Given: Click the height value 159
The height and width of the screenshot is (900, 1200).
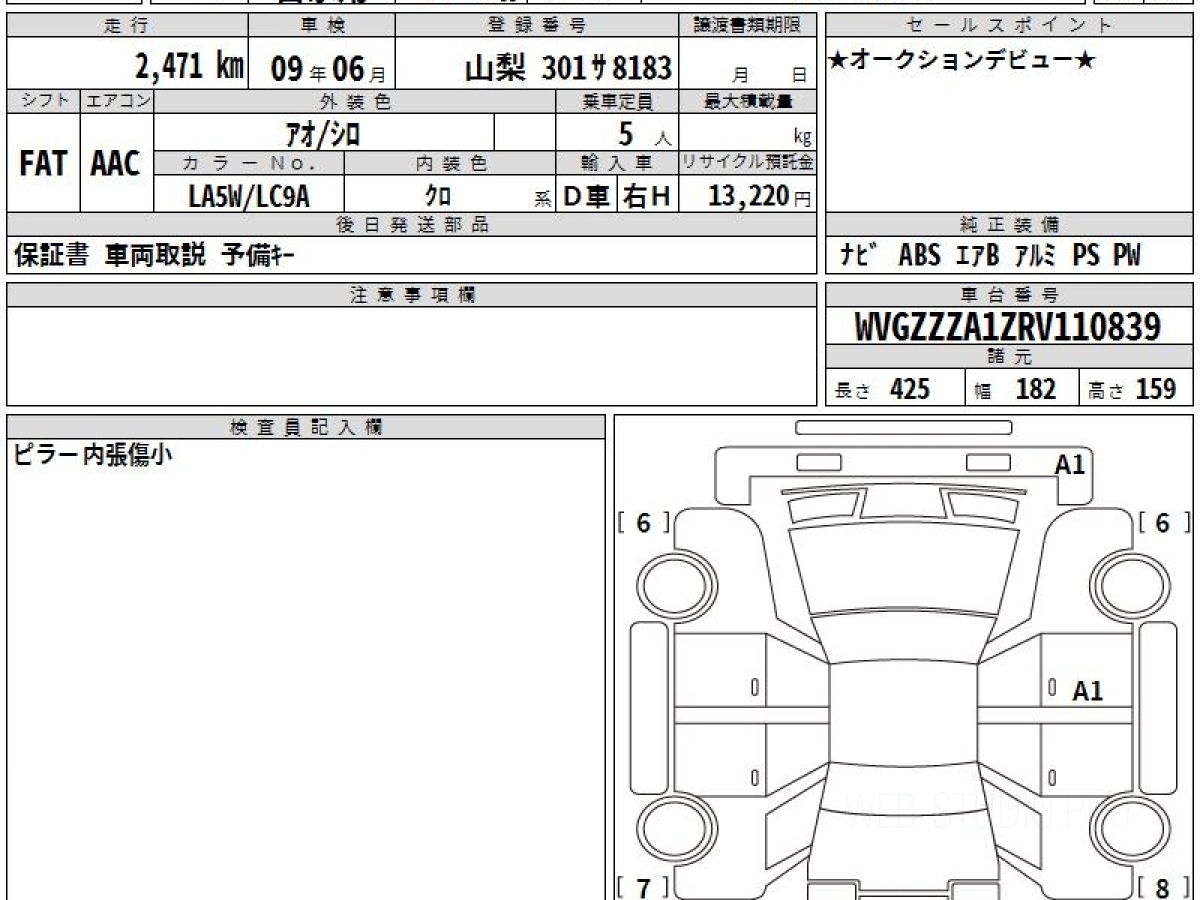Looking at the screenshot, I should [1155, 388].
